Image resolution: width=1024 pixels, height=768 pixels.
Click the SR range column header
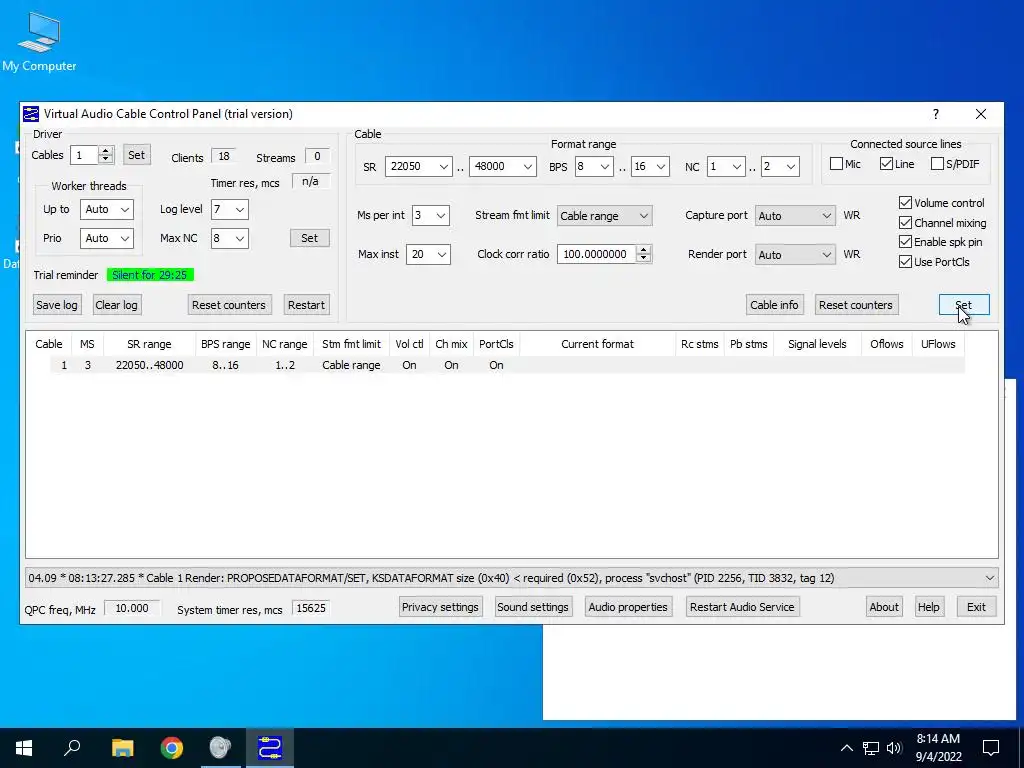149,344
